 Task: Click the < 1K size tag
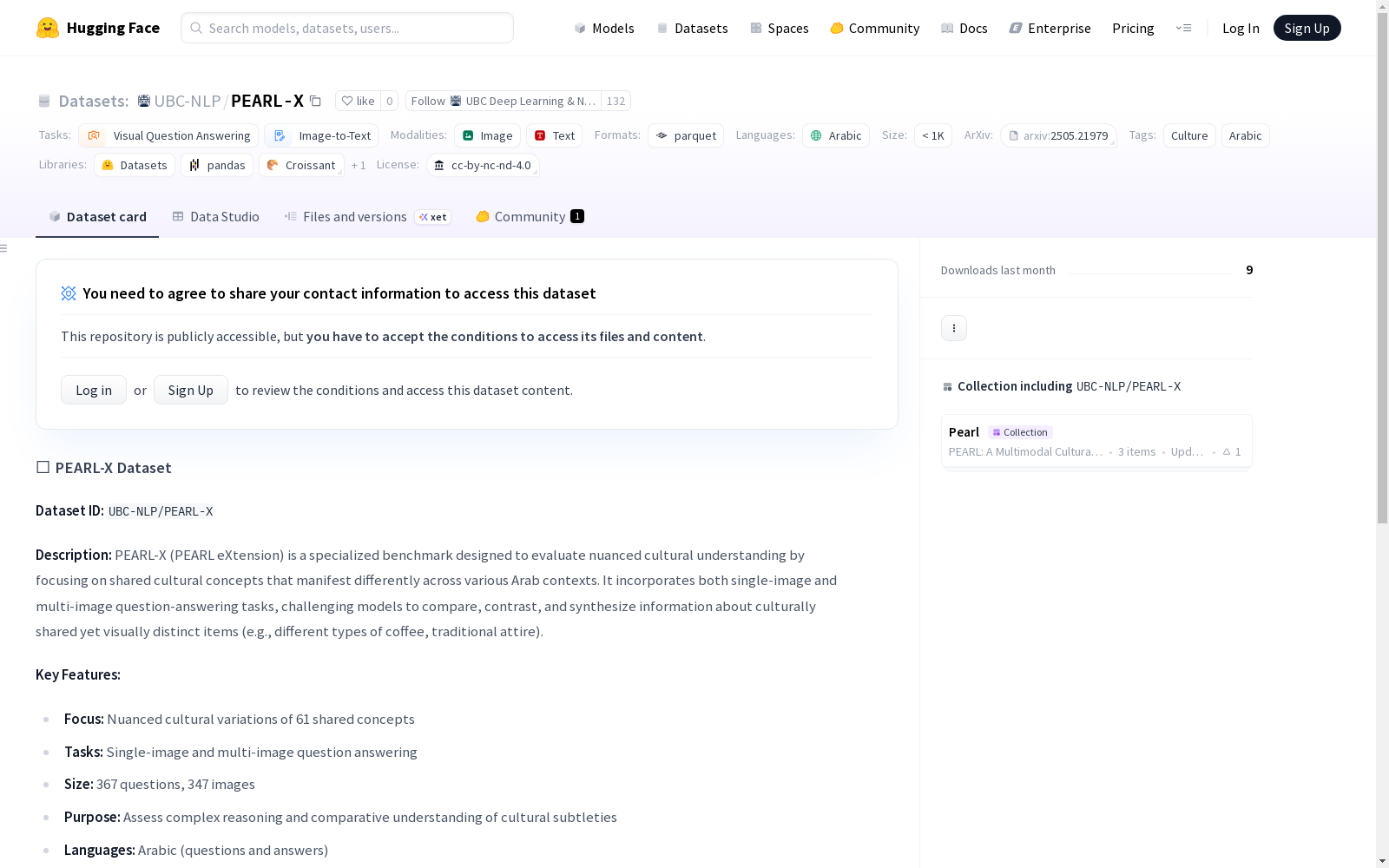[933, 135]
